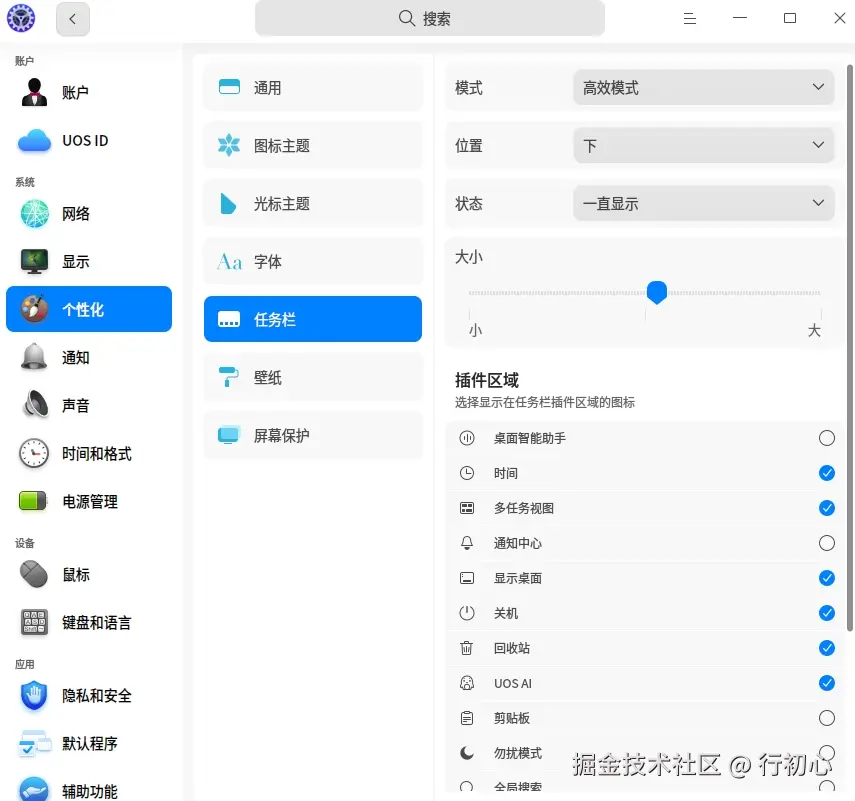
Task: Open the 壁纸 wallpaper settings
Action: pos(312,377)
